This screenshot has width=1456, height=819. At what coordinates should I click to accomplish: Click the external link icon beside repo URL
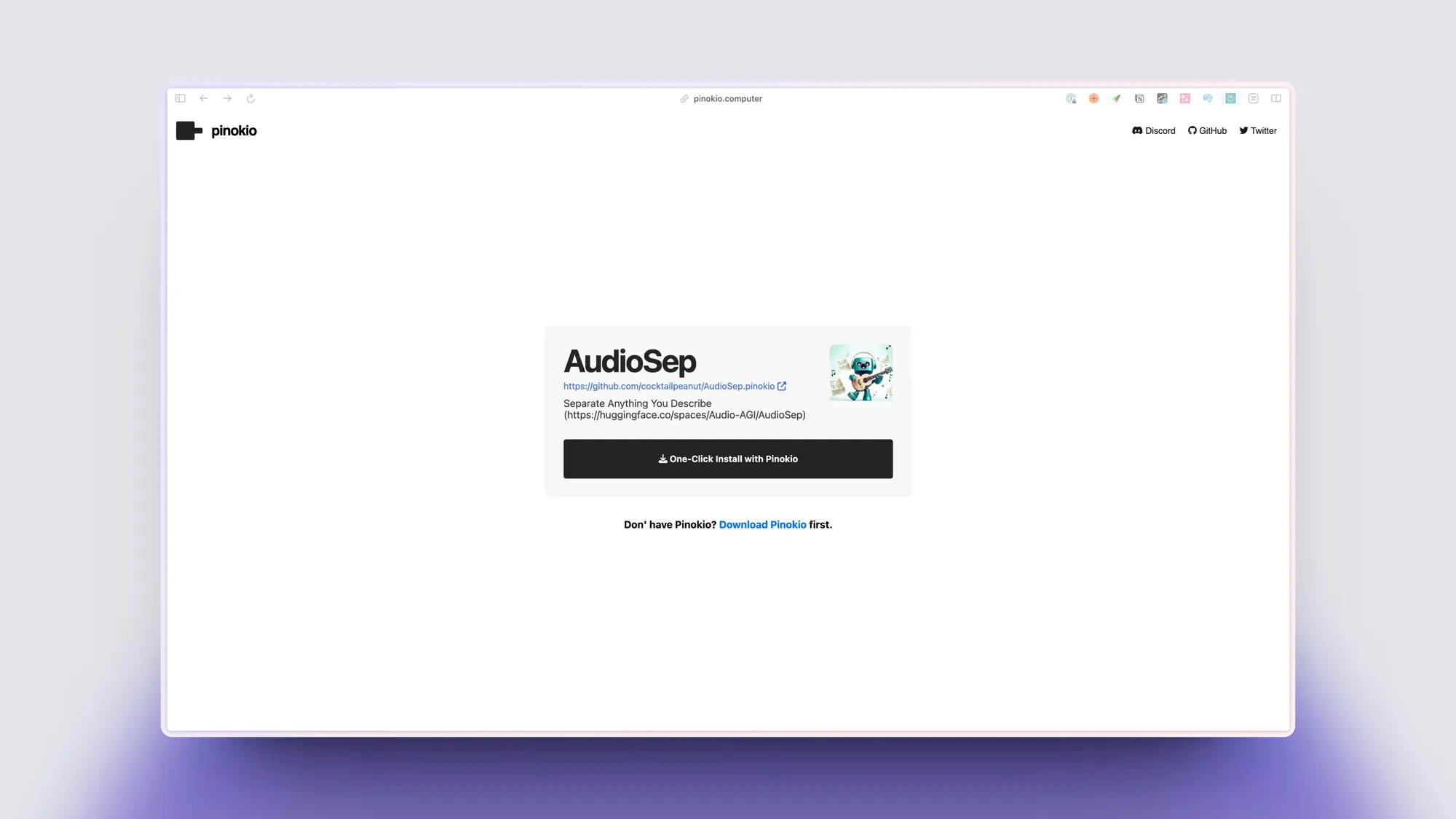(782, 387)
